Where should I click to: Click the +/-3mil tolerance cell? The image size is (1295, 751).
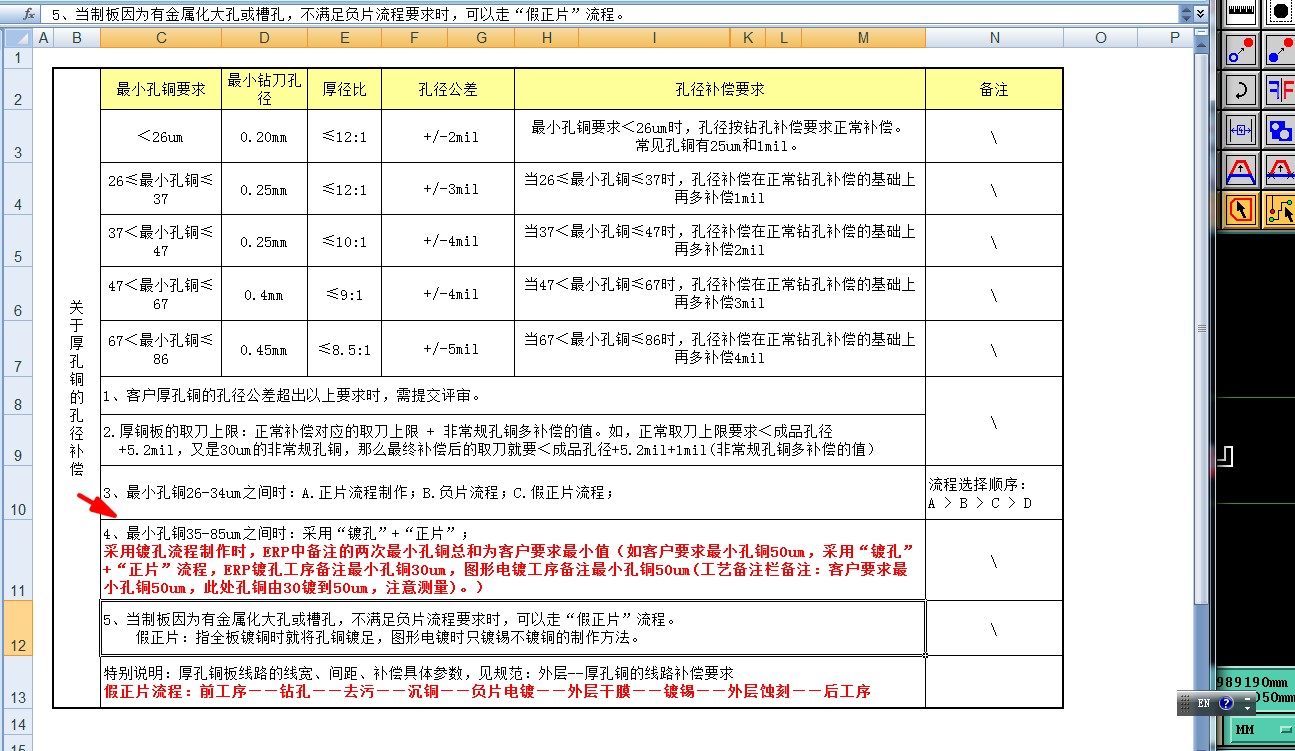[448, 189]
